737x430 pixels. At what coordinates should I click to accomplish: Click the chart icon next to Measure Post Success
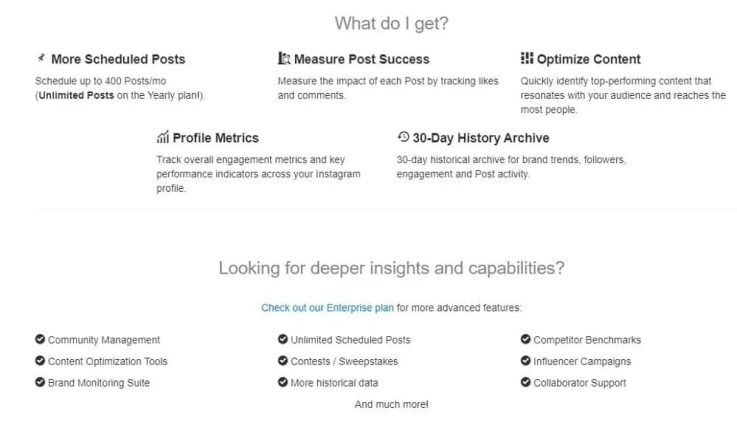click(284, 58)
